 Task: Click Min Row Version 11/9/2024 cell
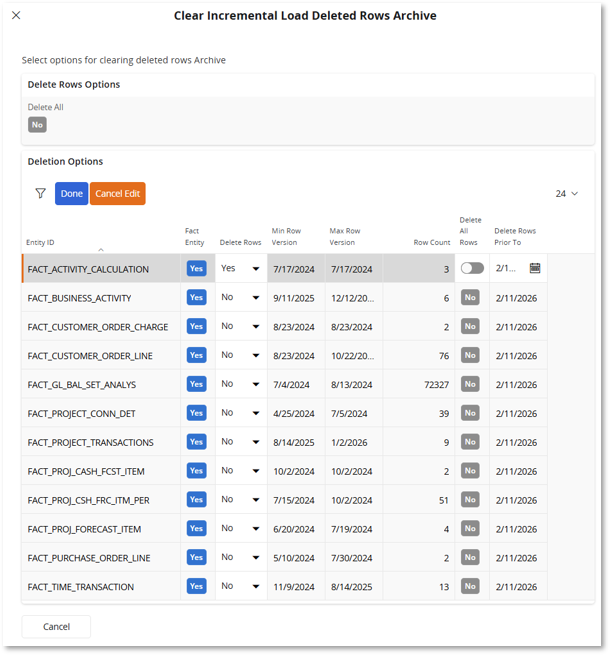[296, 586]
